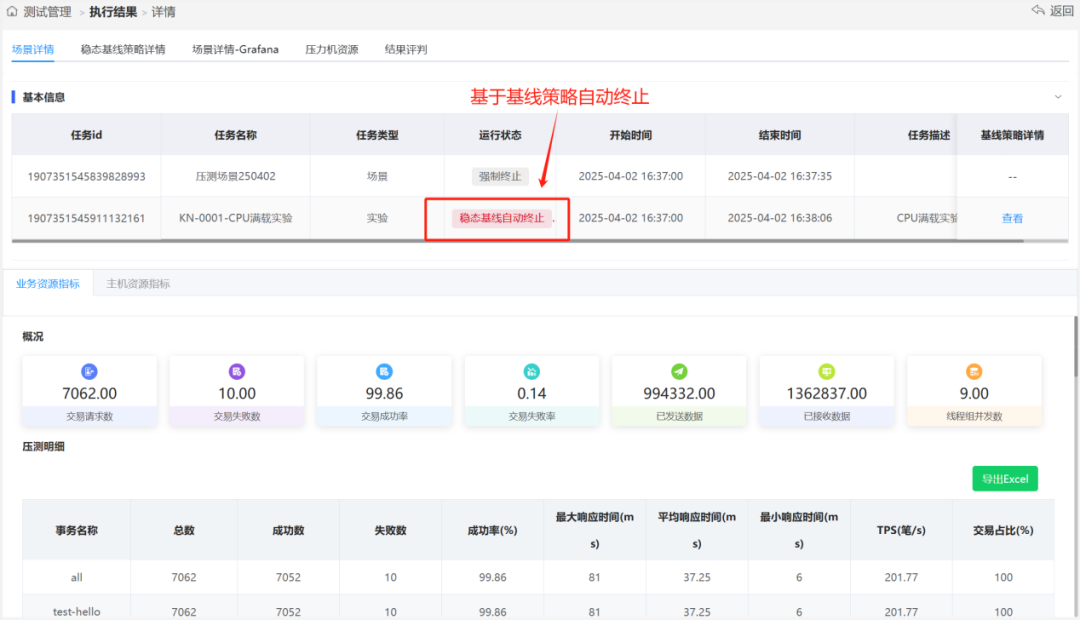Open the 结果评判 tab
This screenshot has width=1080, height=620.
click(406, 50)
